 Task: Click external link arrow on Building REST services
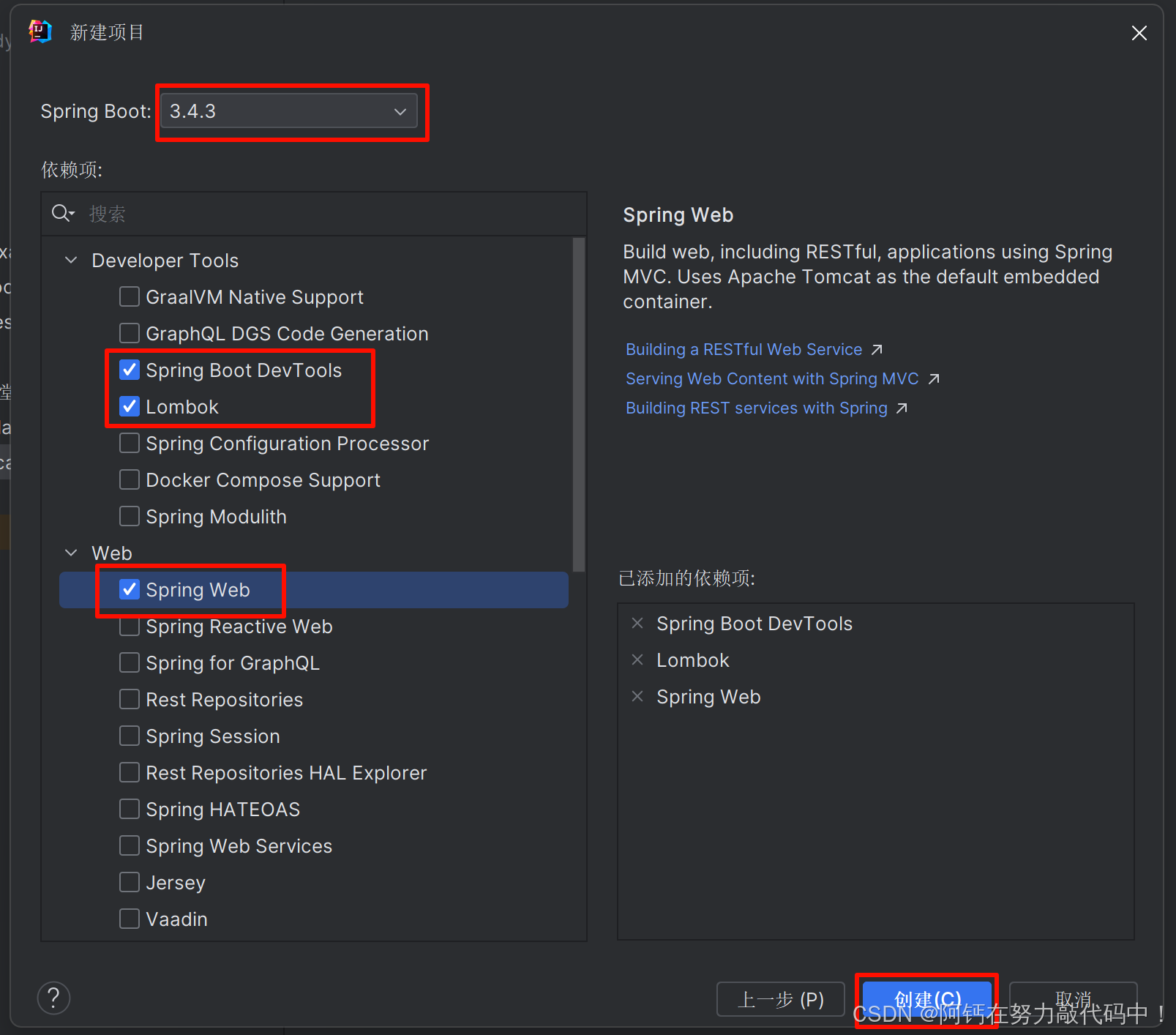[x=902, y=408]
